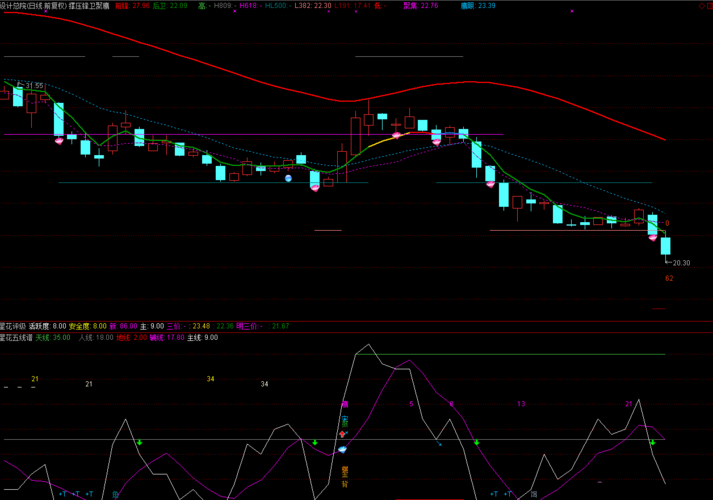The height and width of the screenshot is (500, 713).
Task: Click the 后卫 22.09 value in the header
Action: (170, 6)
